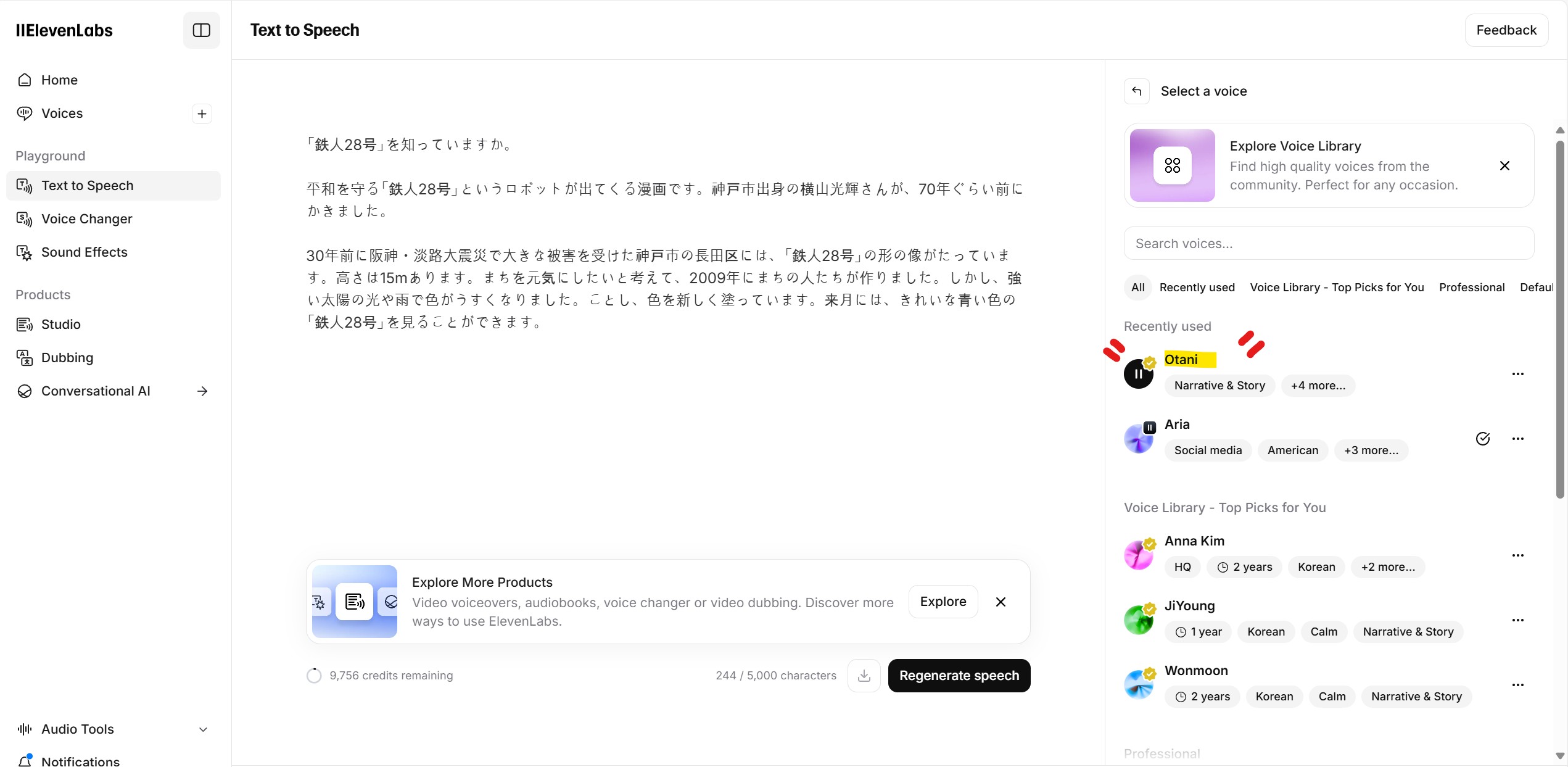The image size is (1568, 767).
Task: Open more options for Aria voice
Action: 1517,439
